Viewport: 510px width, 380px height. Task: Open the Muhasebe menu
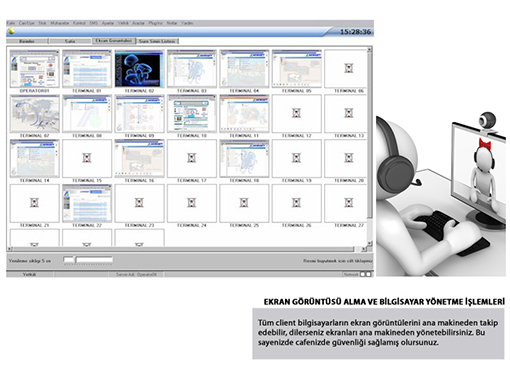pyautogui.click(x=60, y=23)
